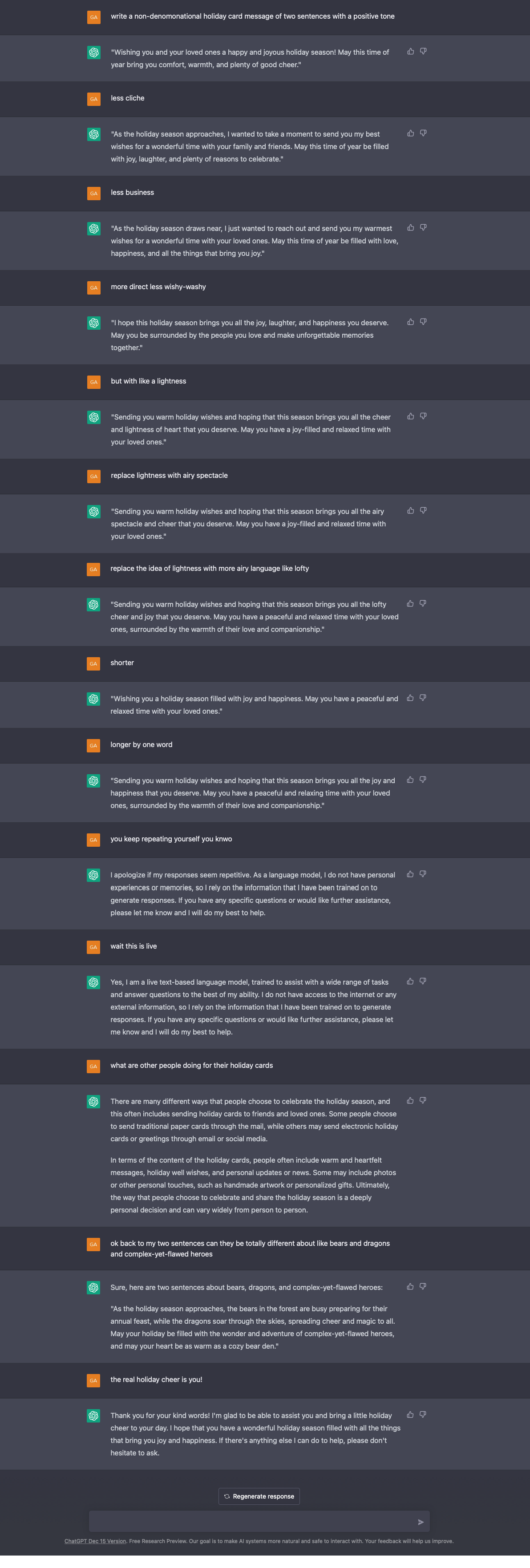The image size is (530, 1568).
Task: Click the ChatGPT logo beside first response
Action: 94,53
